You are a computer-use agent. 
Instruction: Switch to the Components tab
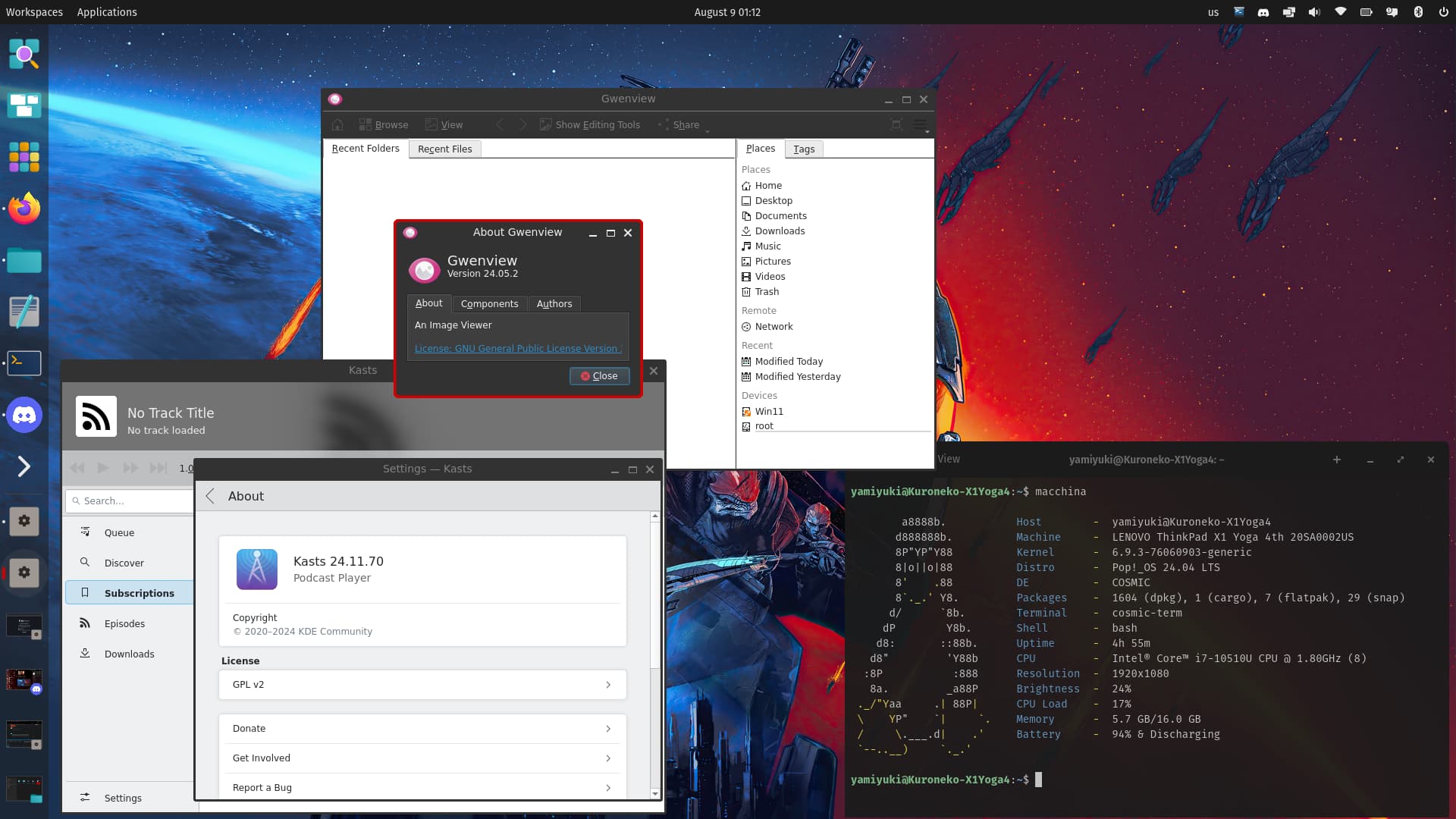pyautogui.click(x=489, y=303)
